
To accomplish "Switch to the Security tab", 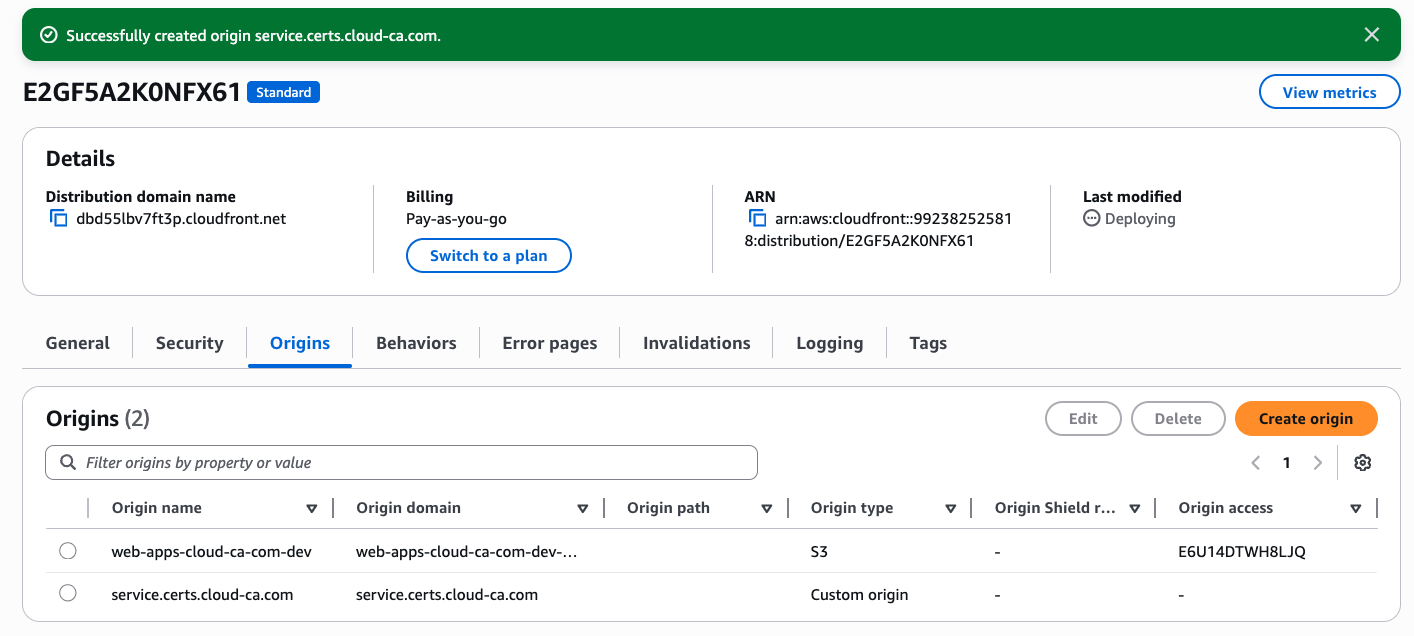I will pos(189,343).
